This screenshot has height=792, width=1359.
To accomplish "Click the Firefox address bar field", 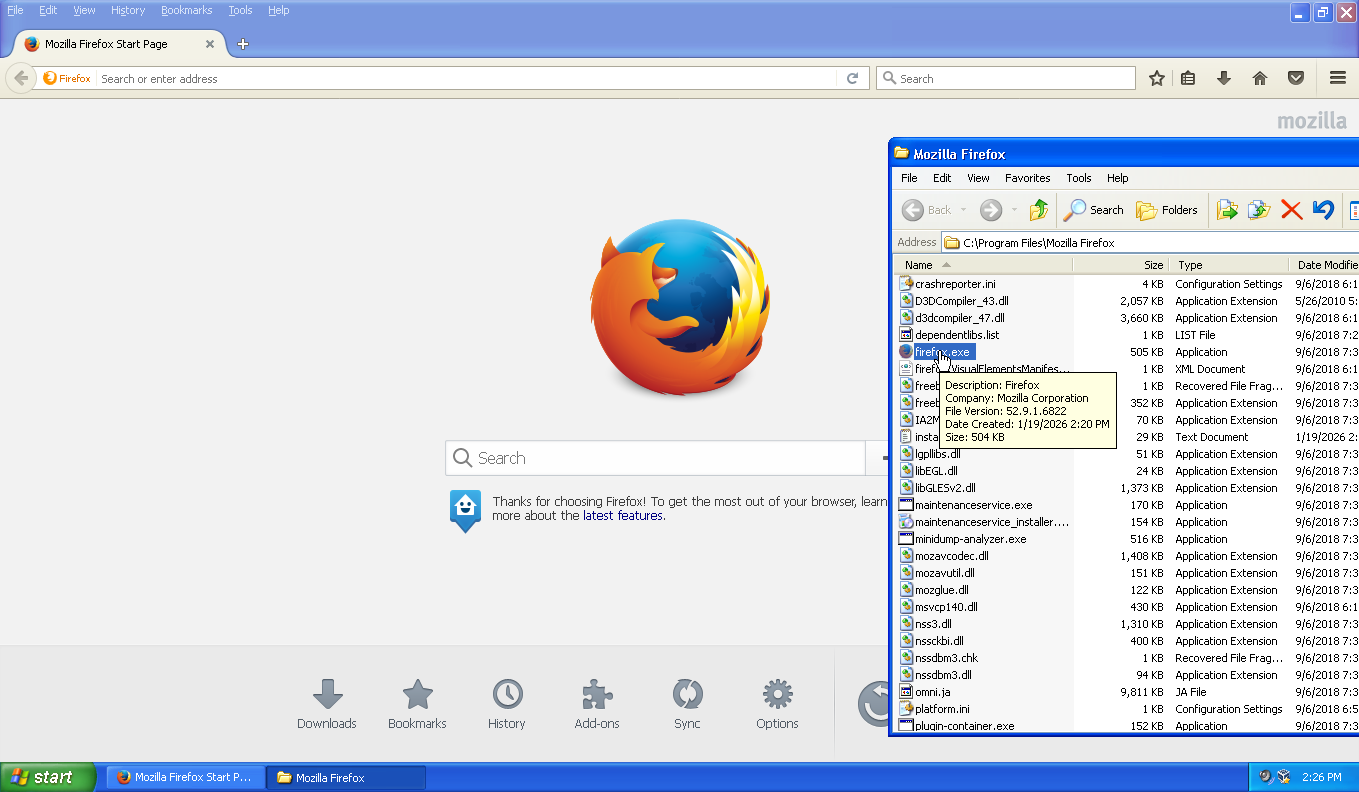I will (465, 79).
